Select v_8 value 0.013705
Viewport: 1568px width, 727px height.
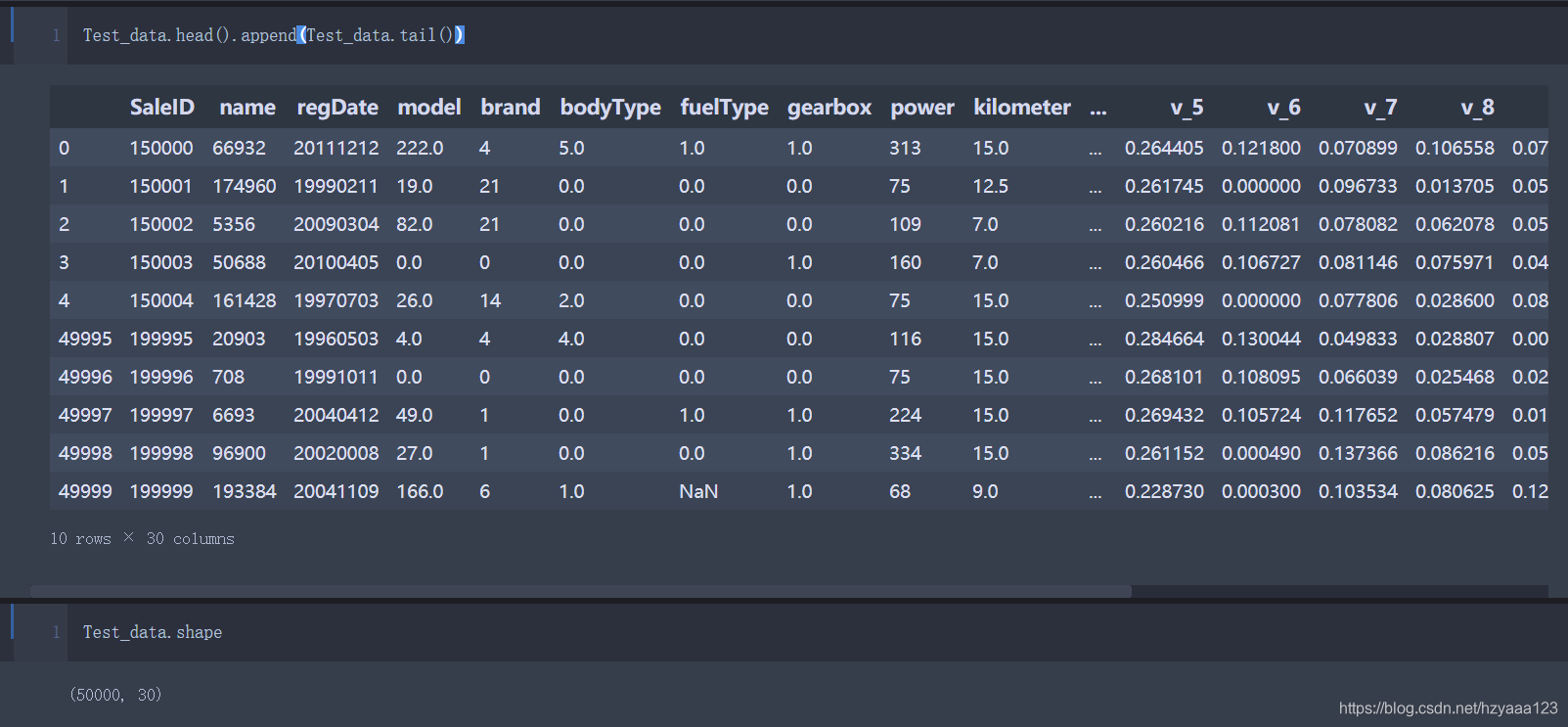[x=1455, y=186]
